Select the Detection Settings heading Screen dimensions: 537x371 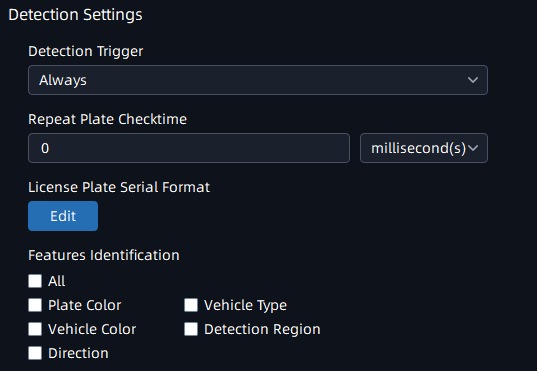[75, 15]
